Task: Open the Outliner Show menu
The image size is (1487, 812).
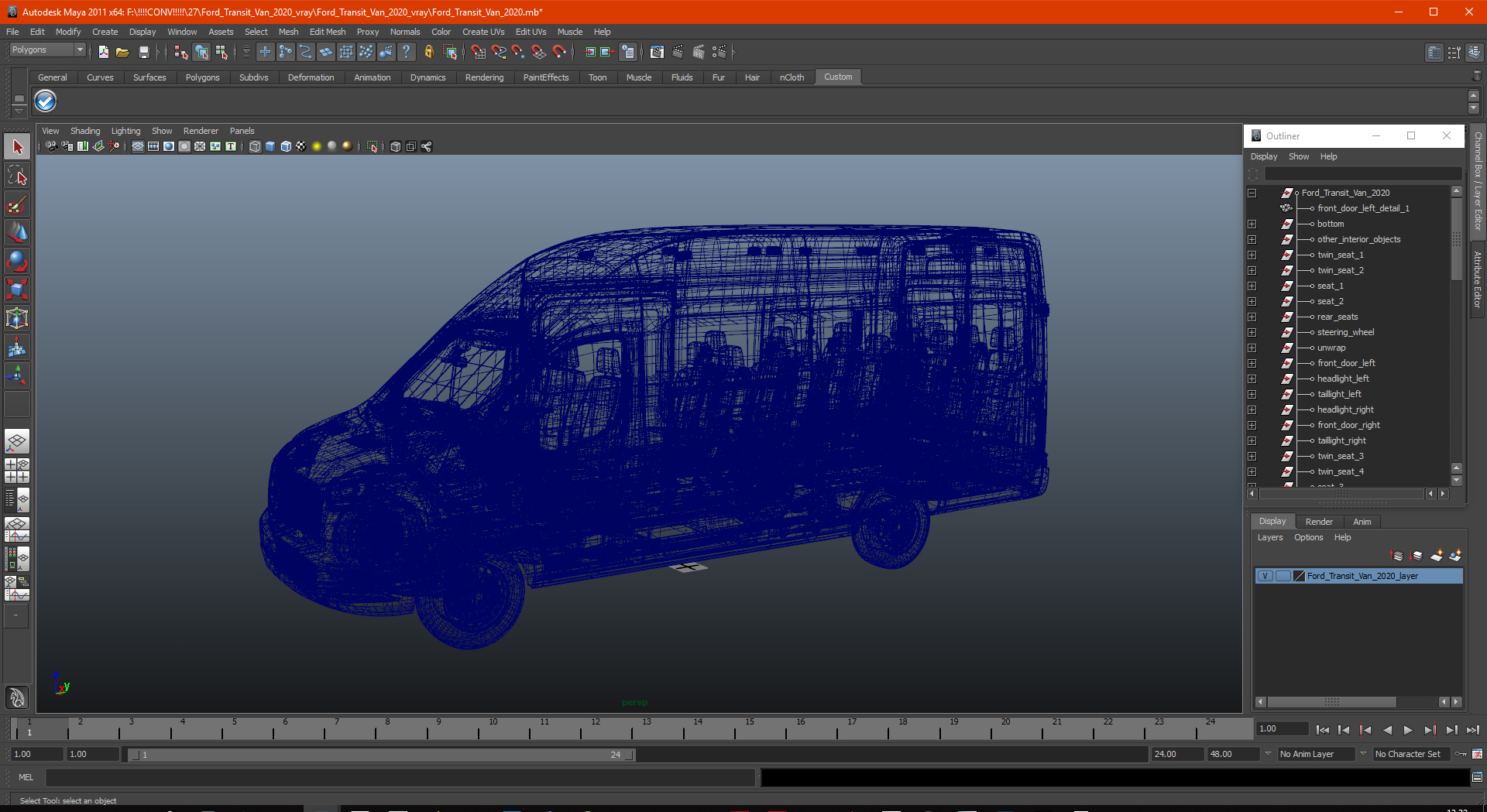Action: (1299, 156)
